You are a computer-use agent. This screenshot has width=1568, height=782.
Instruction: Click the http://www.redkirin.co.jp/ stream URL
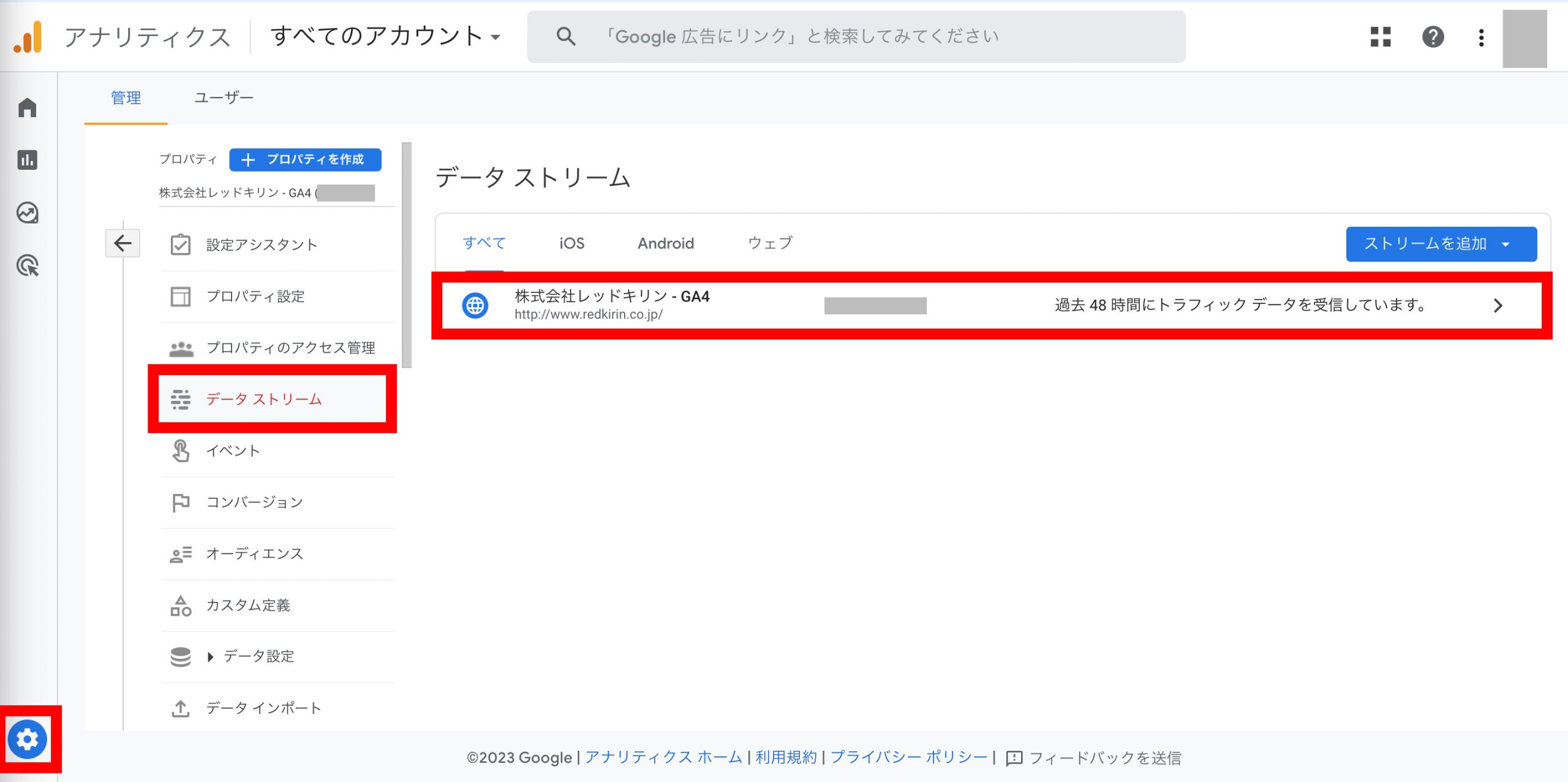point(588,314)
